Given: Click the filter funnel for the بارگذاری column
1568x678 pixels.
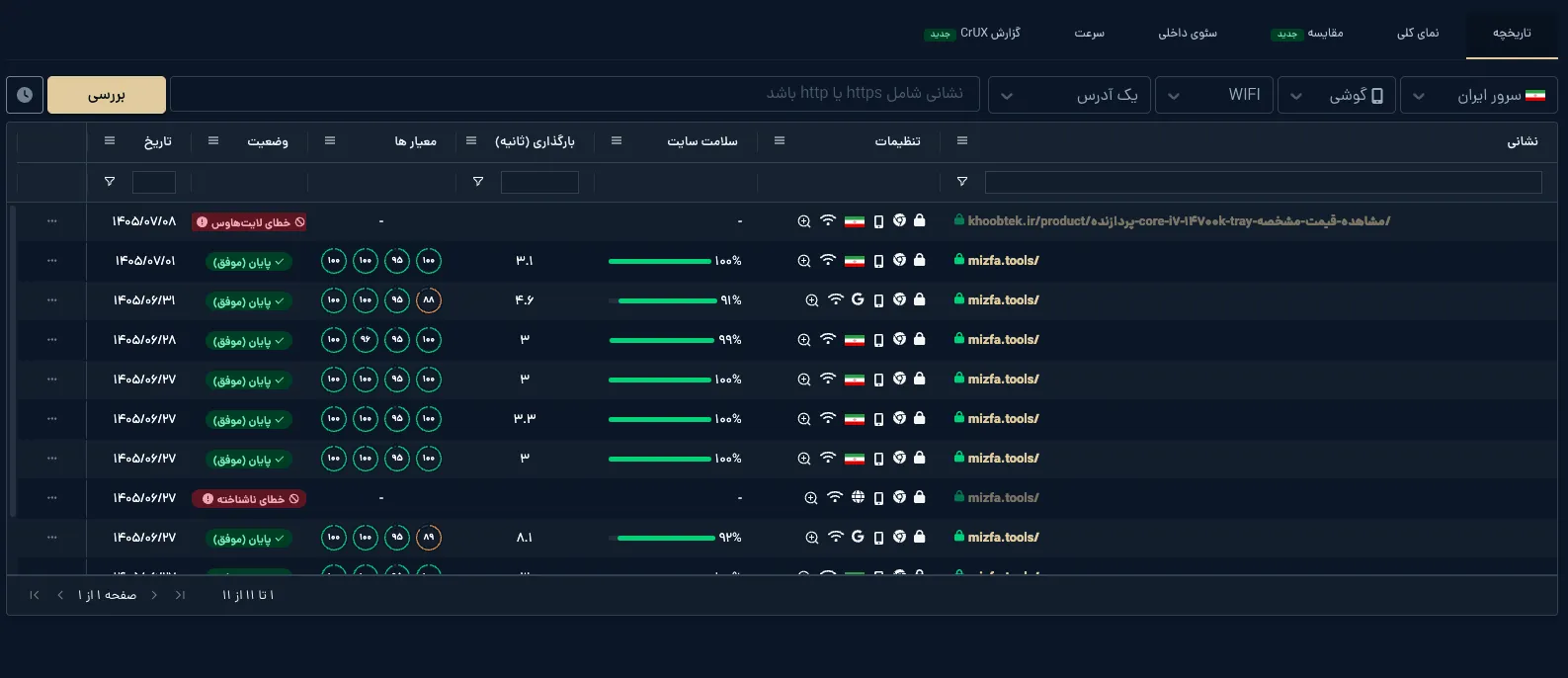Looking at the screenshot, I should tap(478, 182).
